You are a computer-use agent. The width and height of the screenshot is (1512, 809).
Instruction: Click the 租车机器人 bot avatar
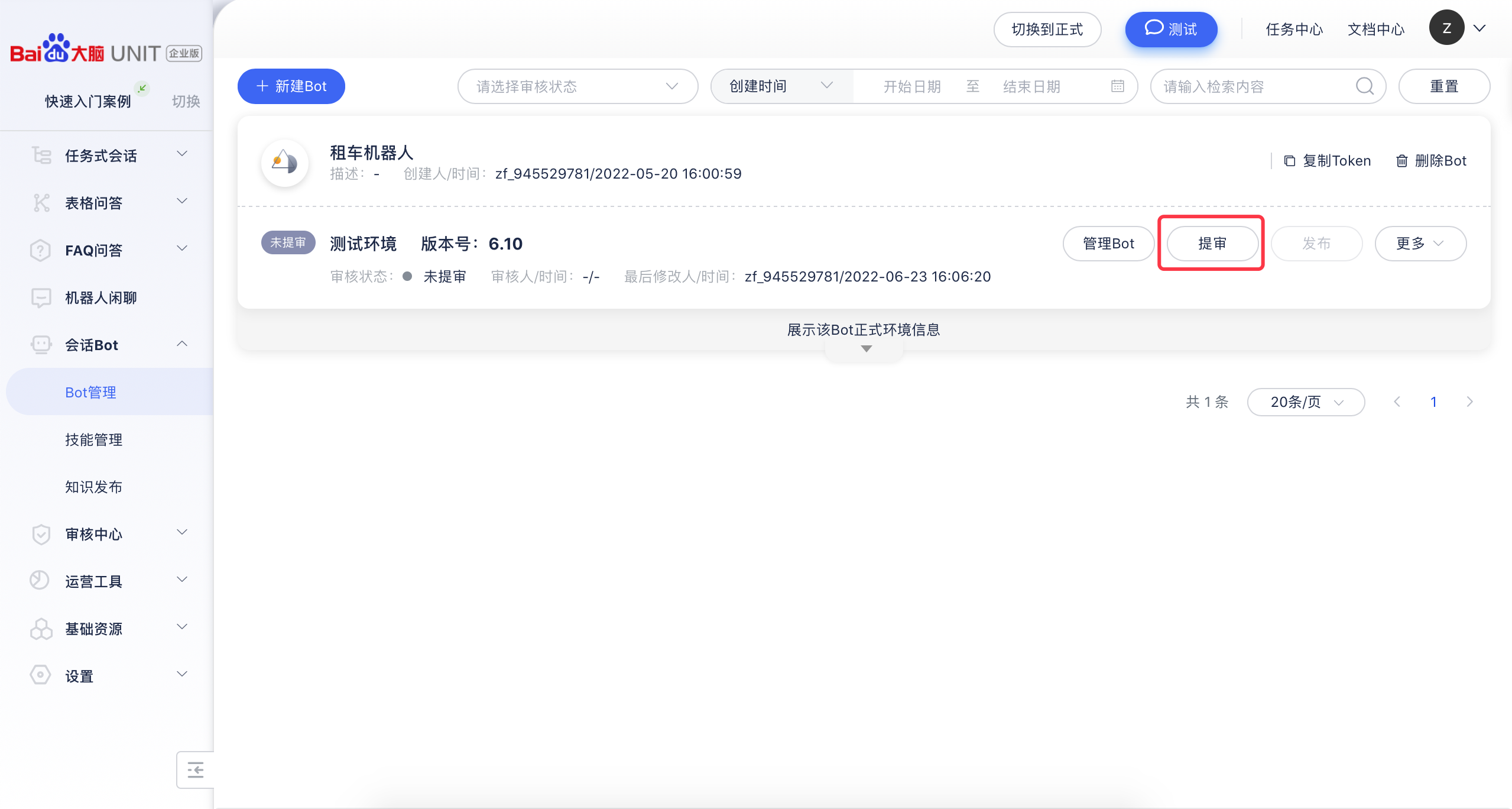tap(285, 163)
